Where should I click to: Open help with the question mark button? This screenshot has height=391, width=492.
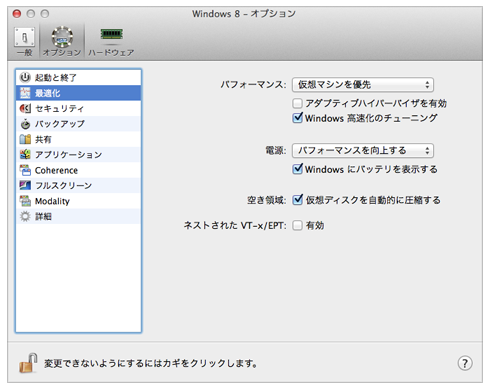click(x=465, y=363)
